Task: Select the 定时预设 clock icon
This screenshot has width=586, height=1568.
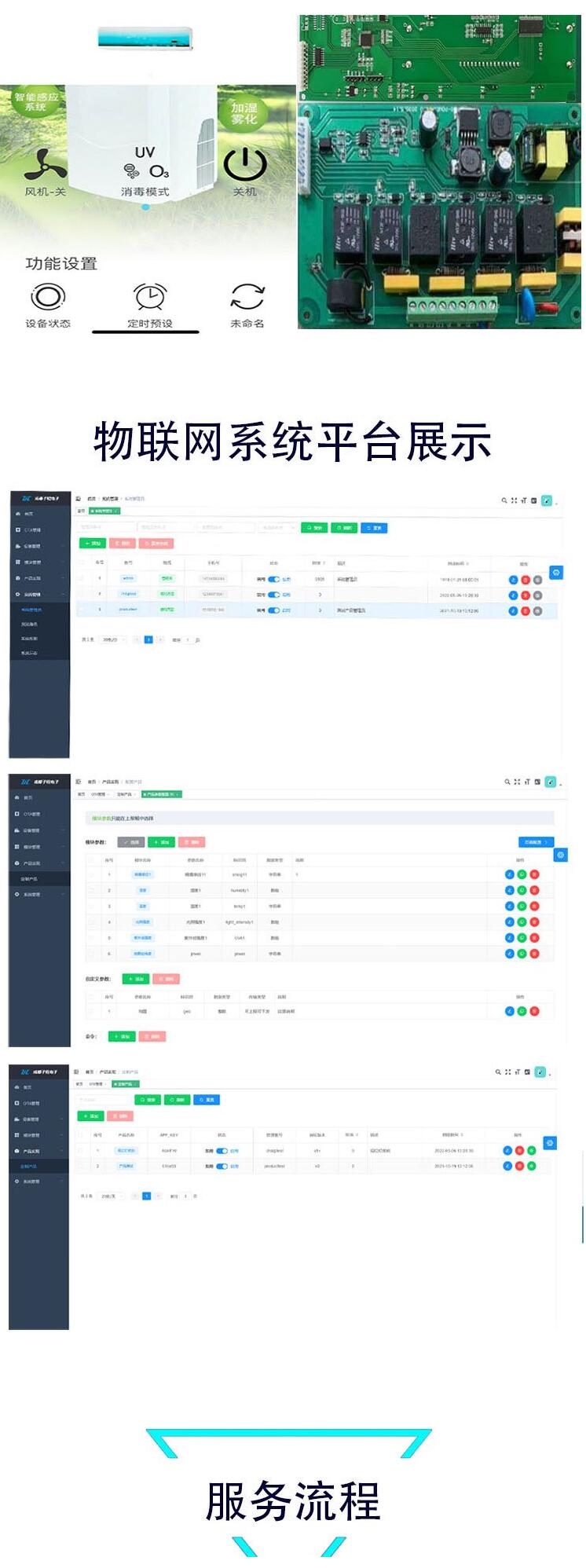Action: (x=149, y=298)
